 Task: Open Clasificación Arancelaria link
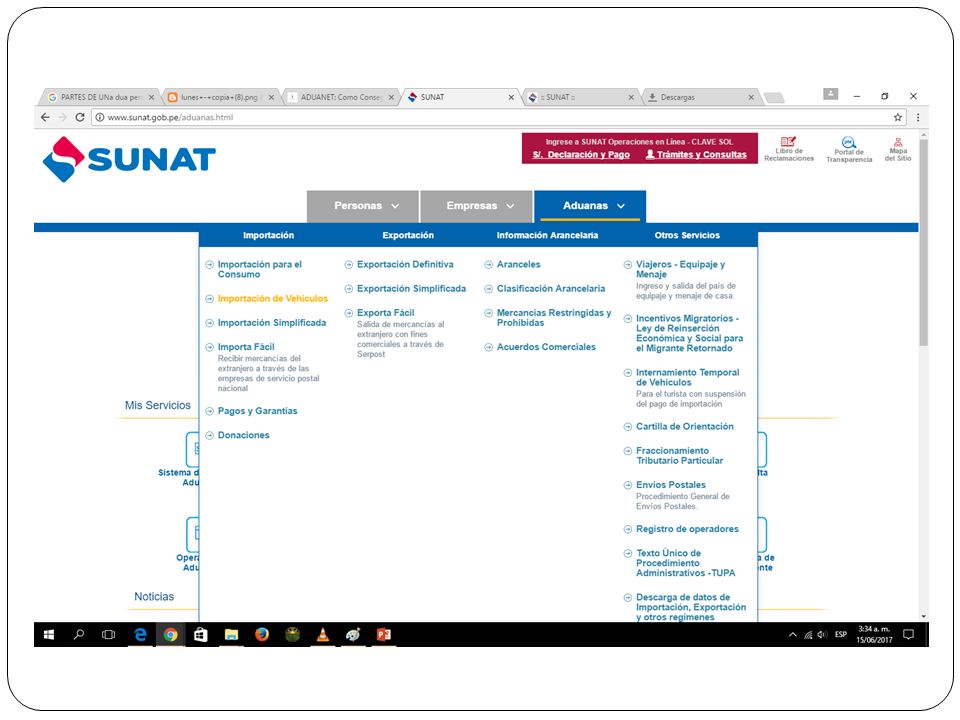pyautogui.click(x=550, y=289)
